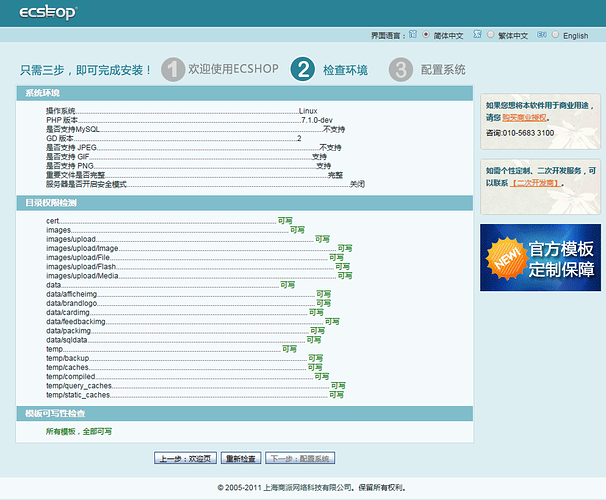Click 不支持 next to 是否支持 JPEG
606x500 pixels.
(x=330, y=147)
